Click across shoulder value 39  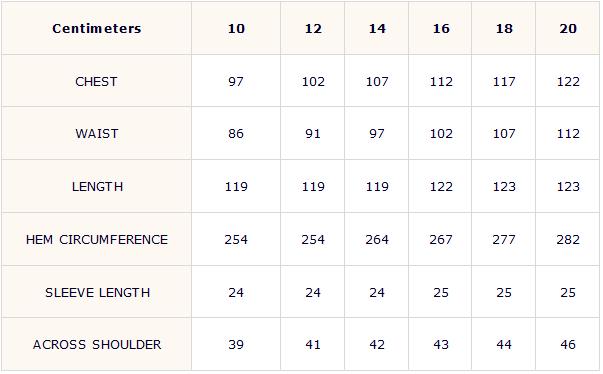pyautogui.click(x=236, y=344)
